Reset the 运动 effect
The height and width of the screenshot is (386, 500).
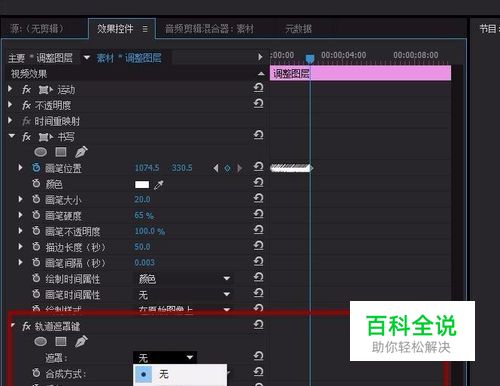258,88
